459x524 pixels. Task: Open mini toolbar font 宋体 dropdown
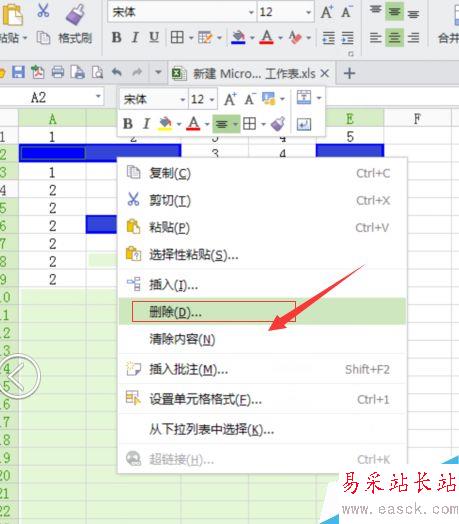pyautogui.click(x=183, y=99)
